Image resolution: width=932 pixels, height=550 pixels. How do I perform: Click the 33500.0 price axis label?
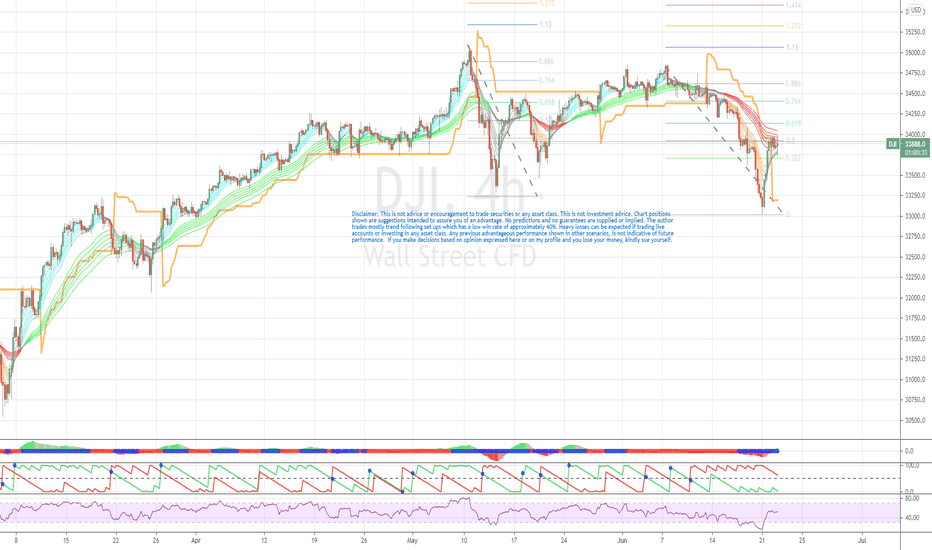pos(915,175)
